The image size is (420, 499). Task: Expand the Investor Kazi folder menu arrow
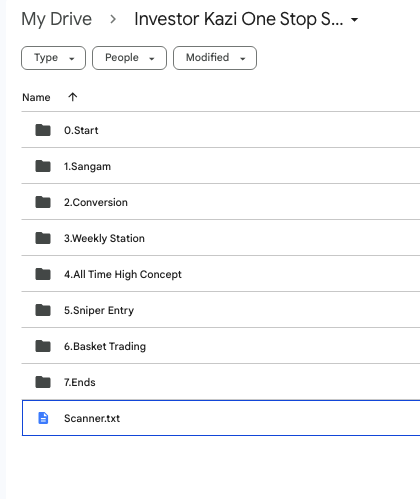click(355, 20)
